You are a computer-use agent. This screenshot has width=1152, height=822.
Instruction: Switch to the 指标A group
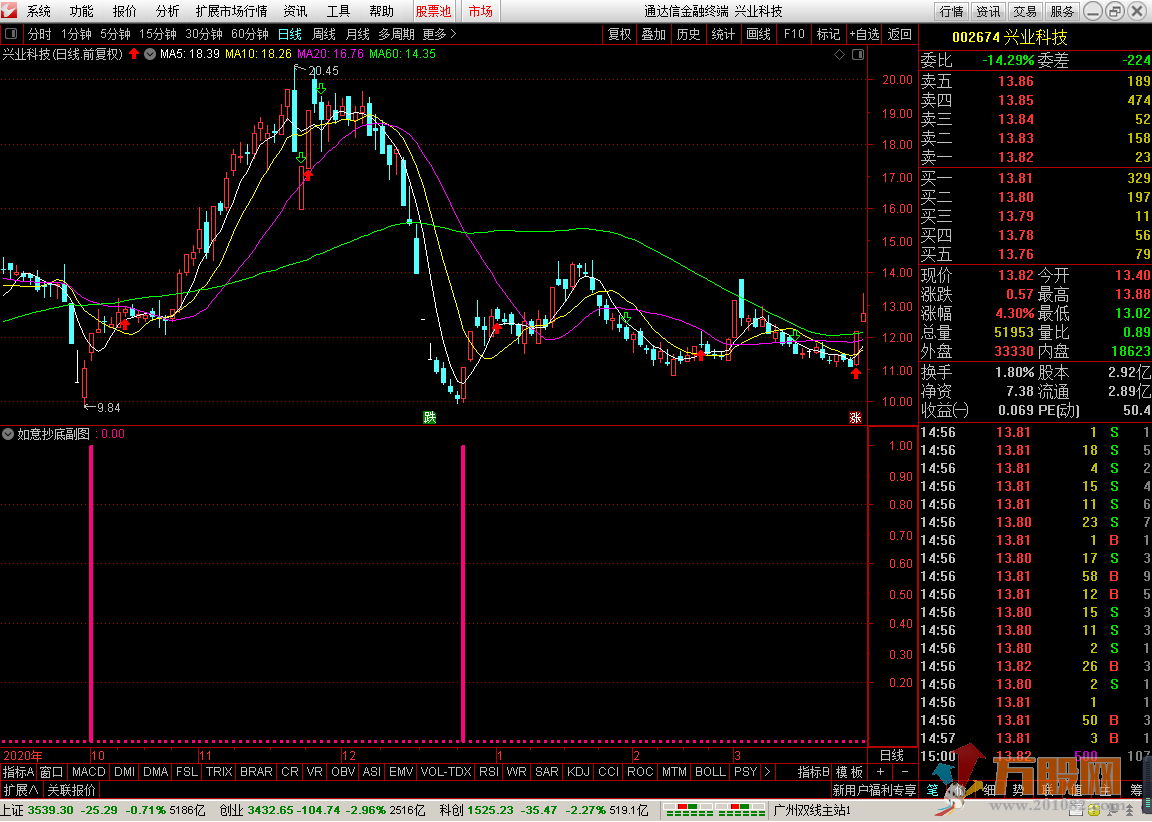(x=18, y=771)
